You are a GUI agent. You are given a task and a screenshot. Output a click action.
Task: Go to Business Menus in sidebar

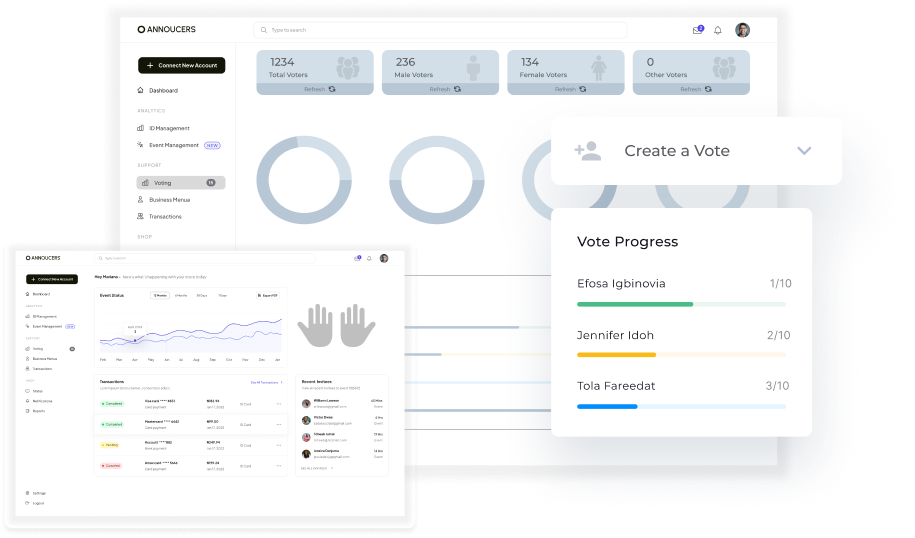[x=169, y=200]
